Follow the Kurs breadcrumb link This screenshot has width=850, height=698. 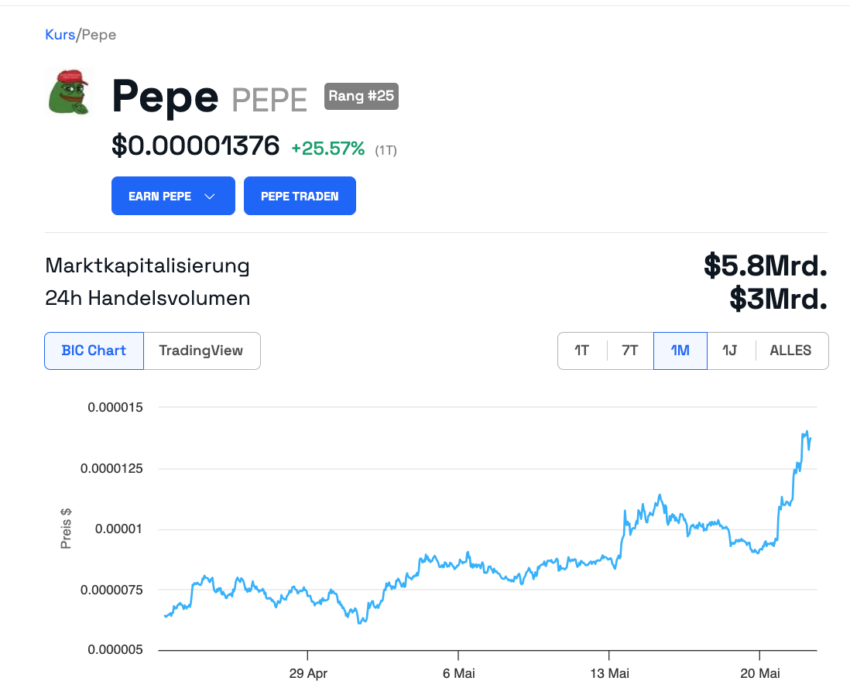pos(60,35)
